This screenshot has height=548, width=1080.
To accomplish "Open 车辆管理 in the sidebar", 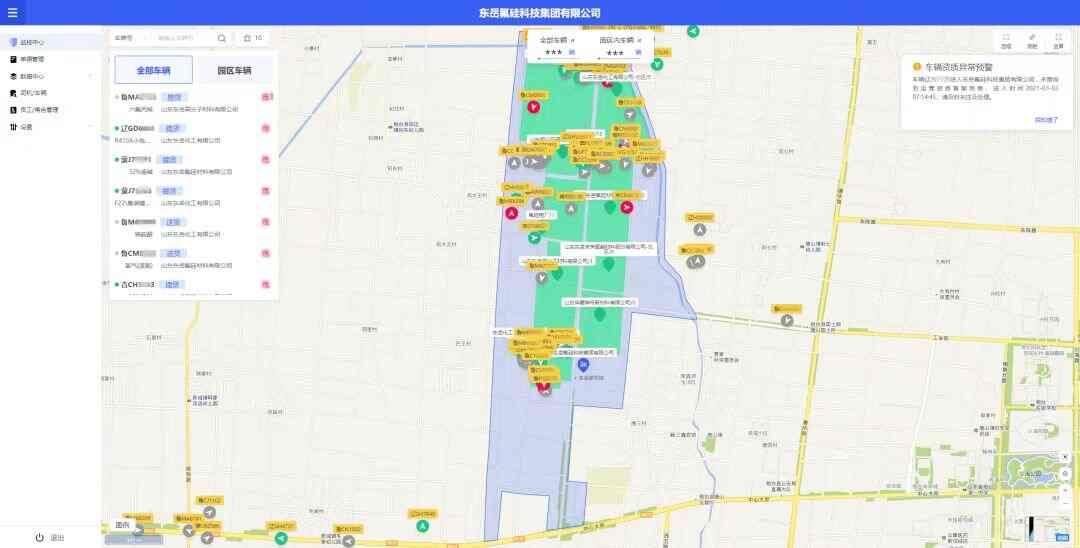I will pyautogui.click(x=32, y=59).
